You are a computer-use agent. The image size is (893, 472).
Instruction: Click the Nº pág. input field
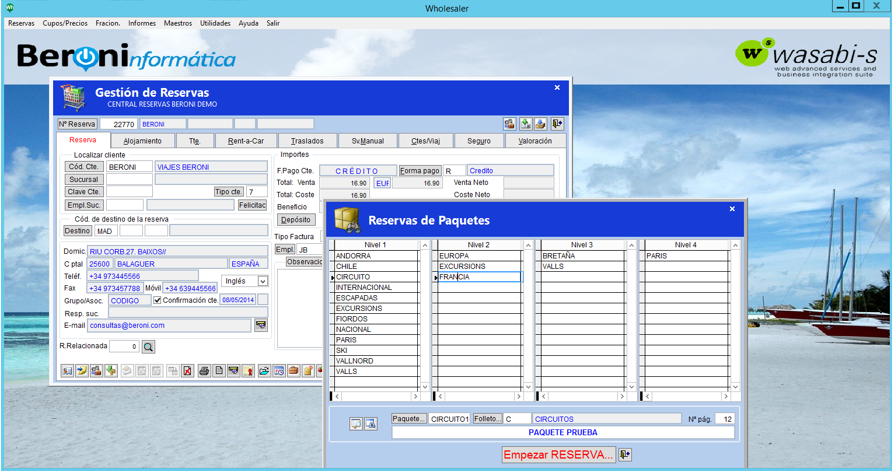point(724,419)
